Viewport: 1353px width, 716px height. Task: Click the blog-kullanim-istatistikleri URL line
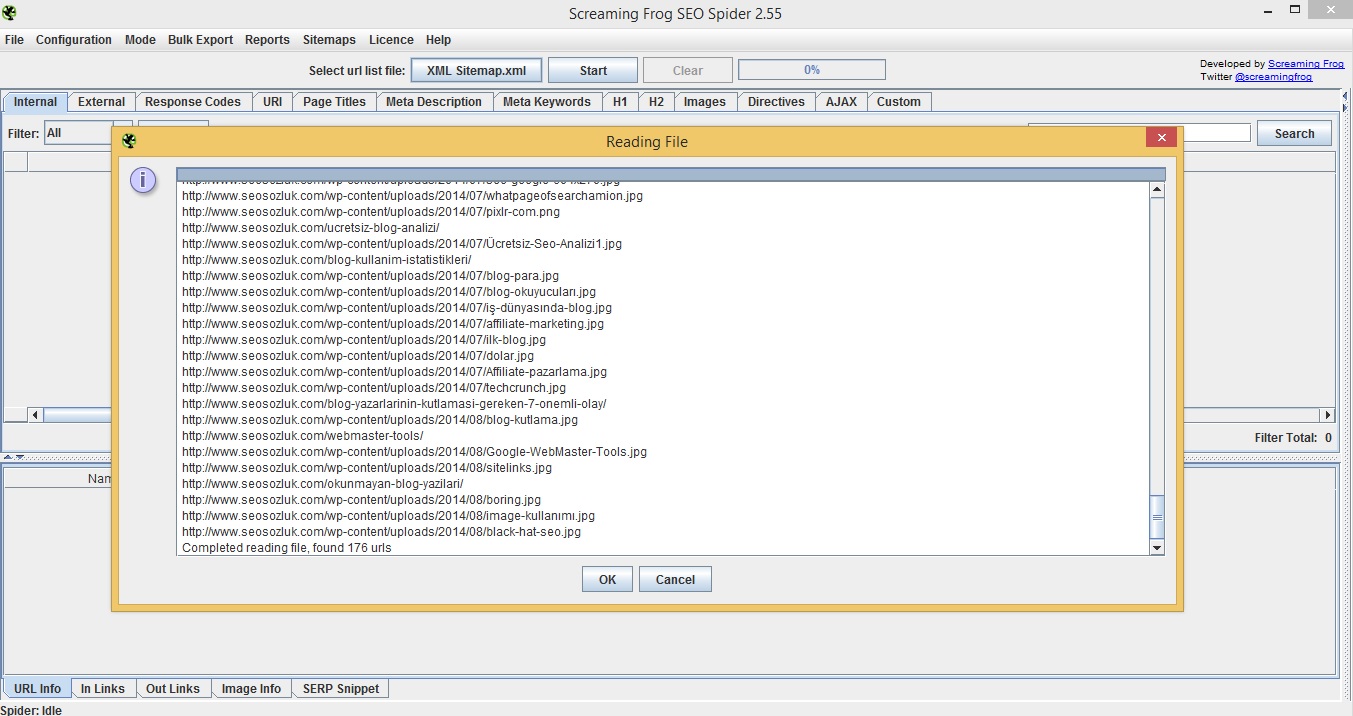pos(326,260)
